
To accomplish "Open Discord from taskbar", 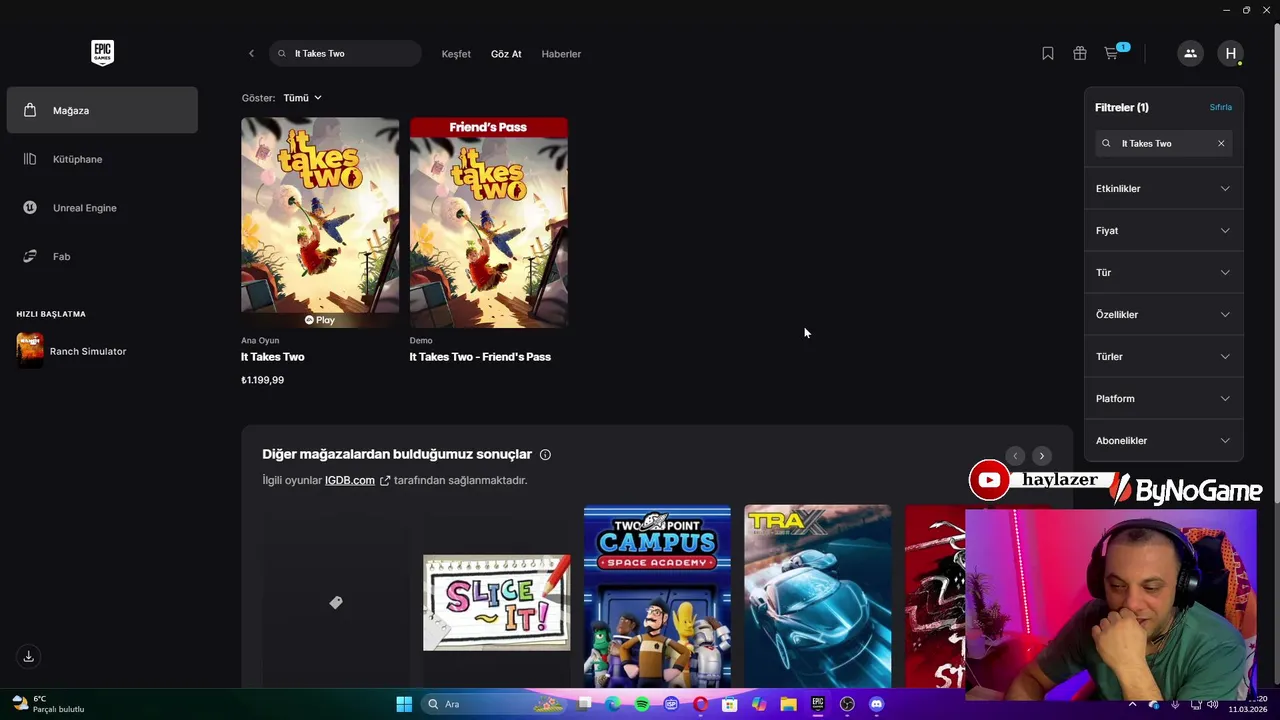I will 876,704.
